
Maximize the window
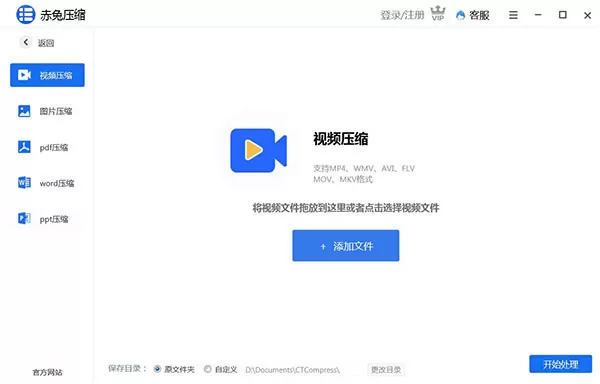[562, 15]
